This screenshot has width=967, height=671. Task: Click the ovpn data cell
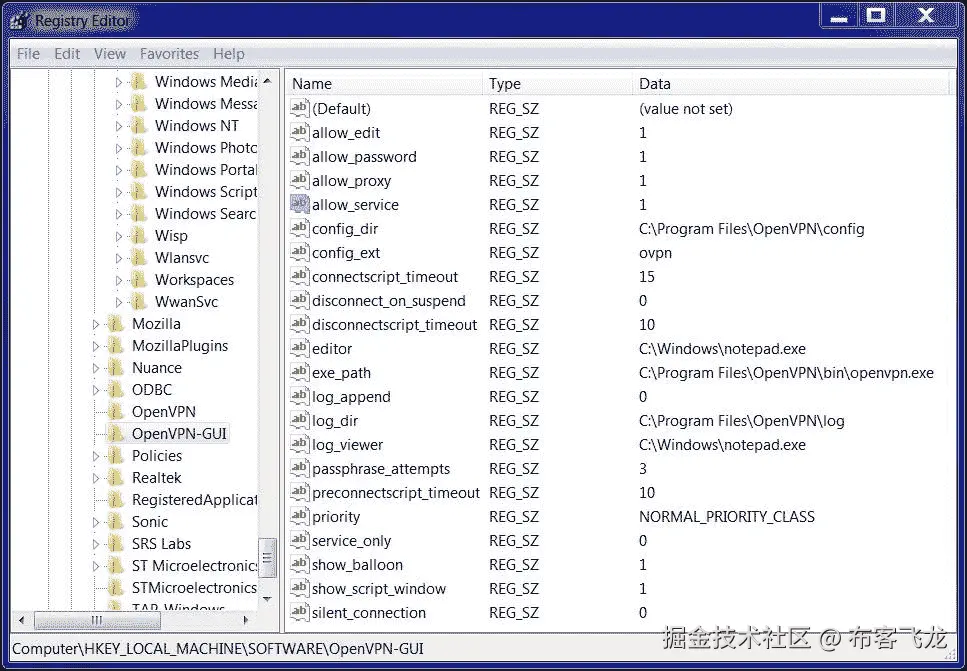pos(656,252)
